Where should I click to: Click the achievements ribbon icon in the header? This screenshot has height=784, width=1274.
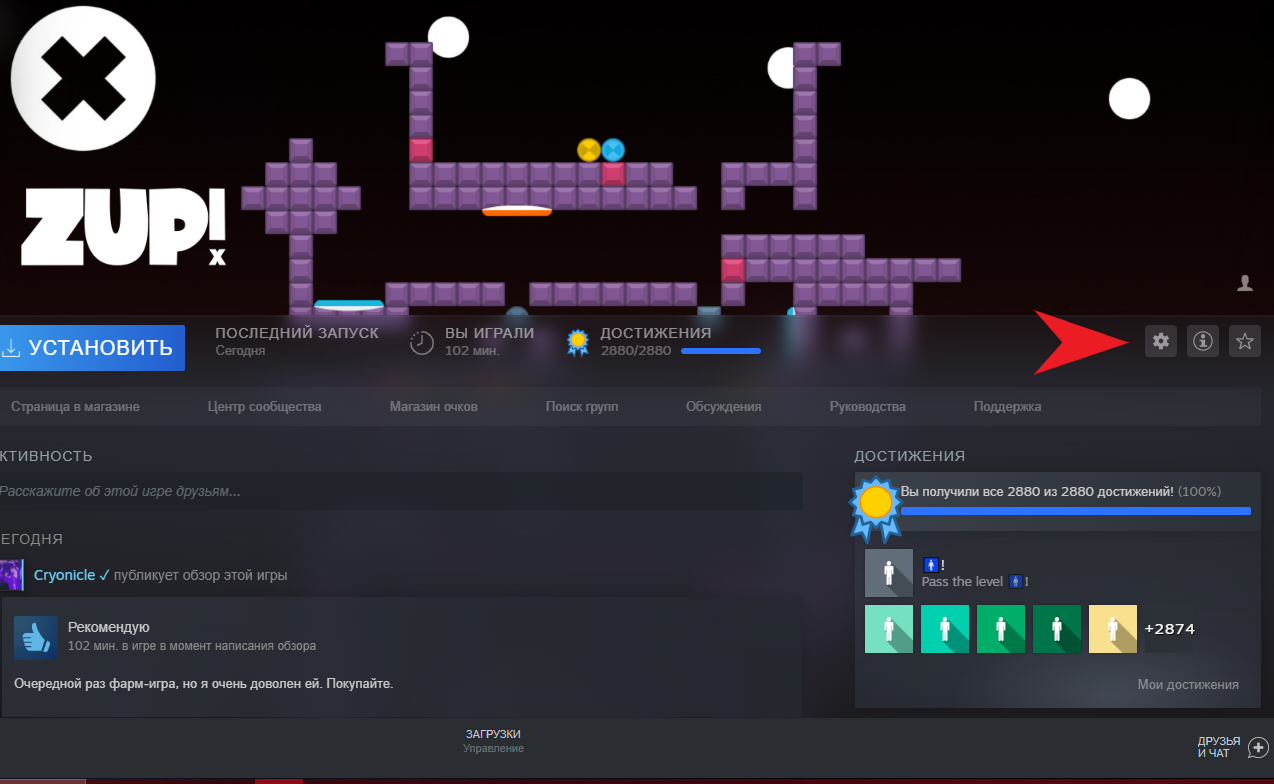[x=577, y=343]
